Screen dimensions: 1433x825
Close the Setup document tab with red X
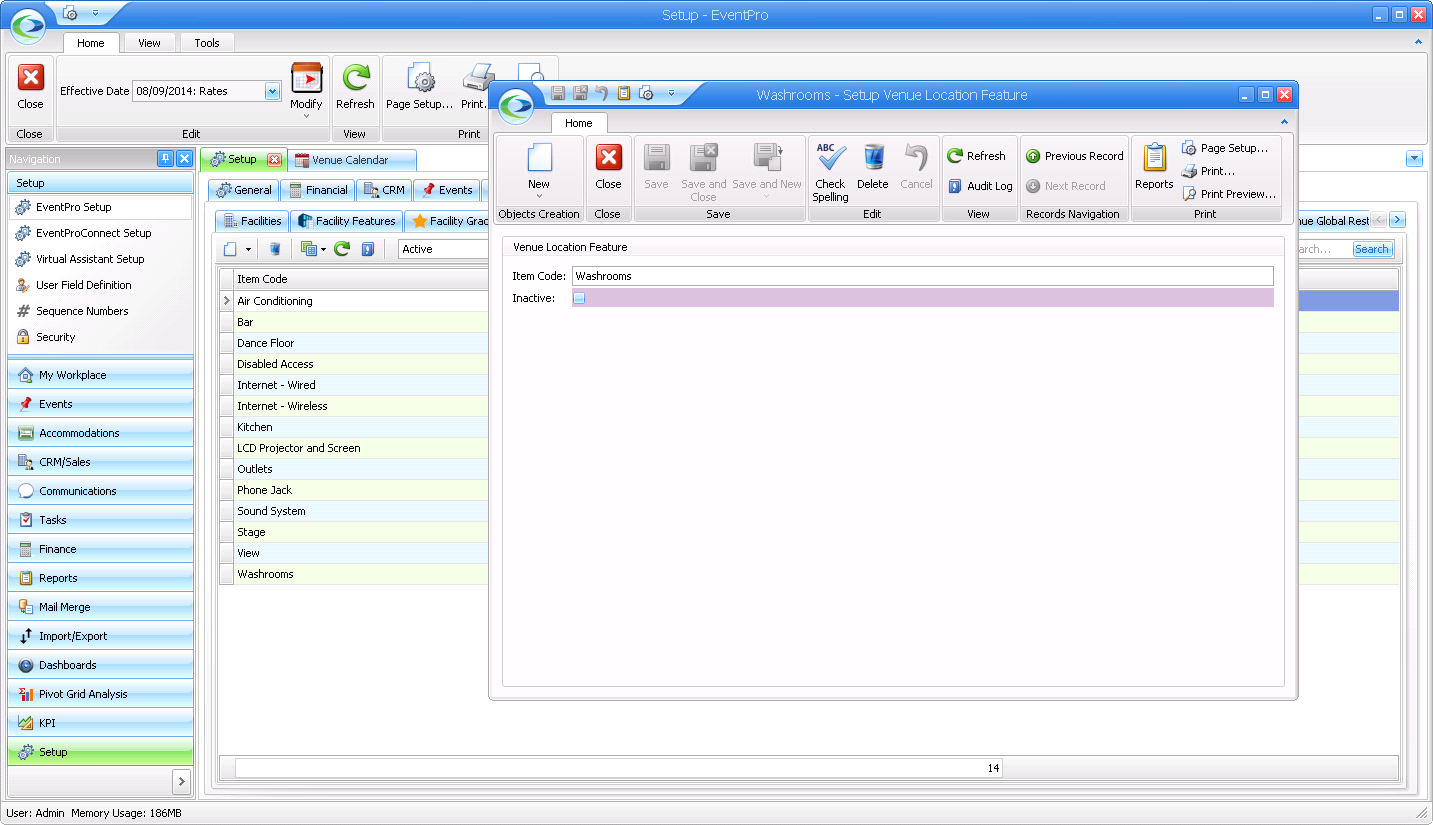pos(274,160)
